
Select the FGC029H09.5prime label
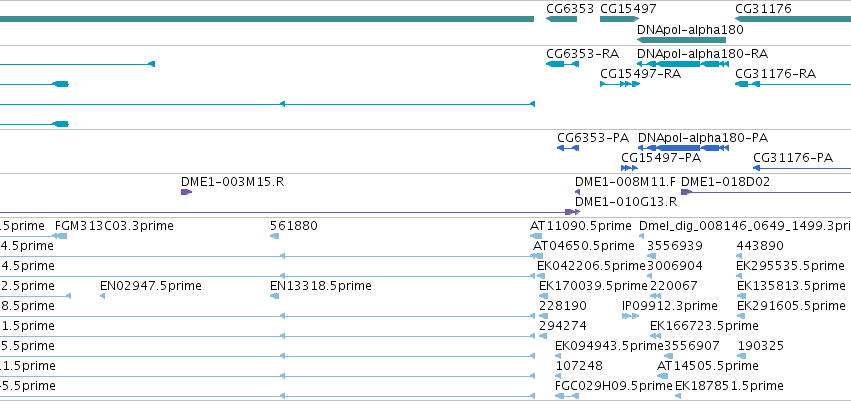(x=614, y=386)
